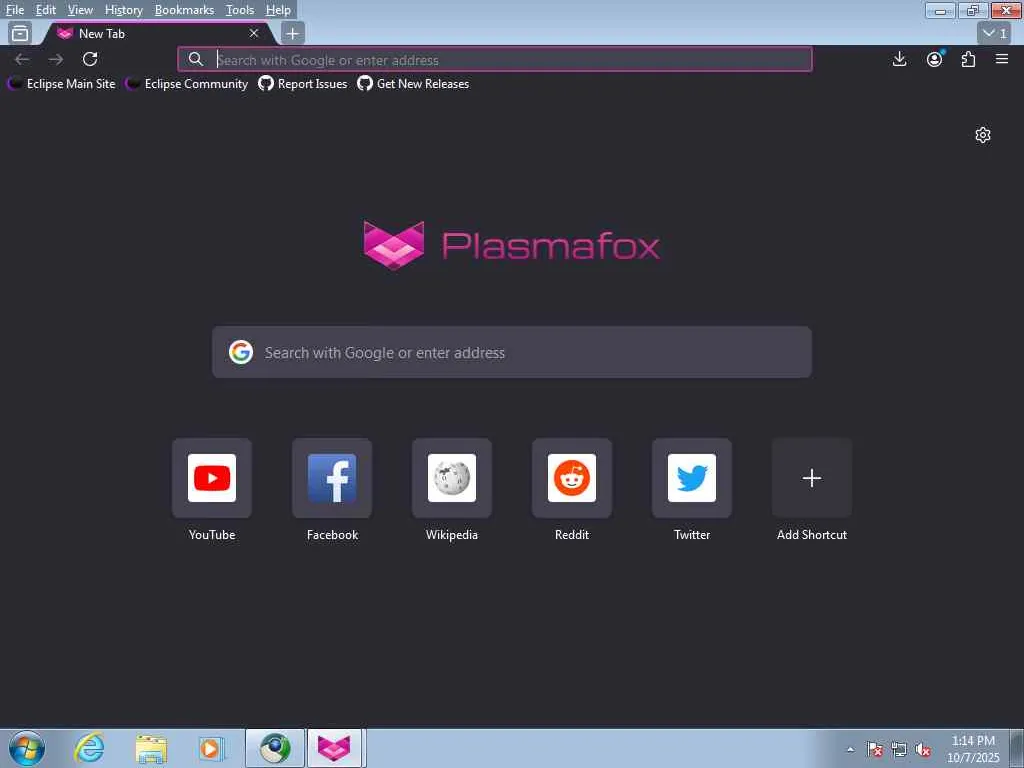Click the center Google search box
Screen dimensions: 1024x768
click(512, 353)
